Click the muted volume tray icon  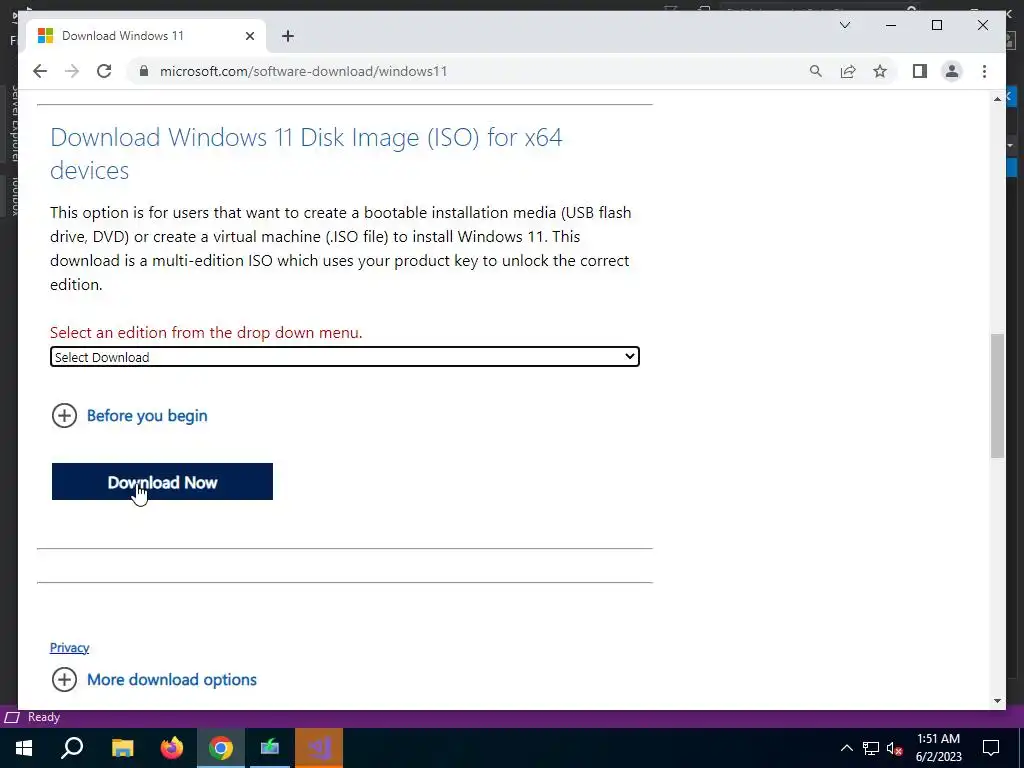point(895,748)
